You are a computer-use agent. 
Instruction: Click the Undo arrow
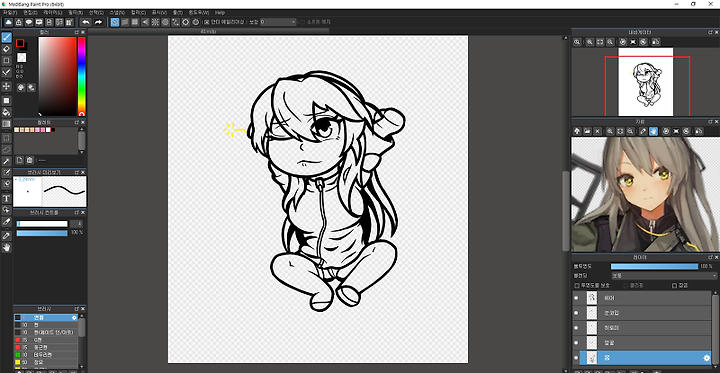[86, 22]
